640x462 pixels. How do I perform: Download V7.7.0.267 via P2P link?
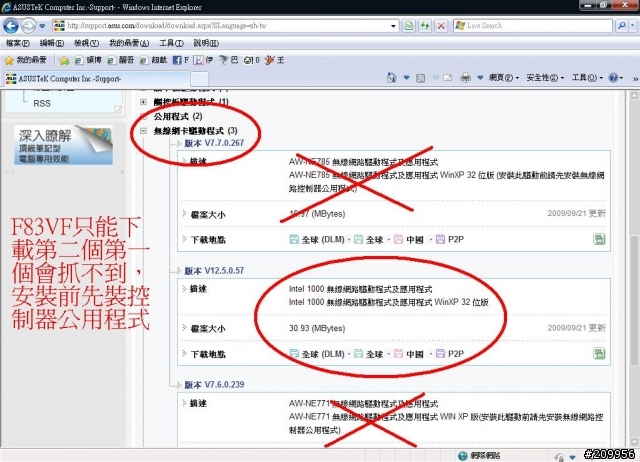(450, 240)
